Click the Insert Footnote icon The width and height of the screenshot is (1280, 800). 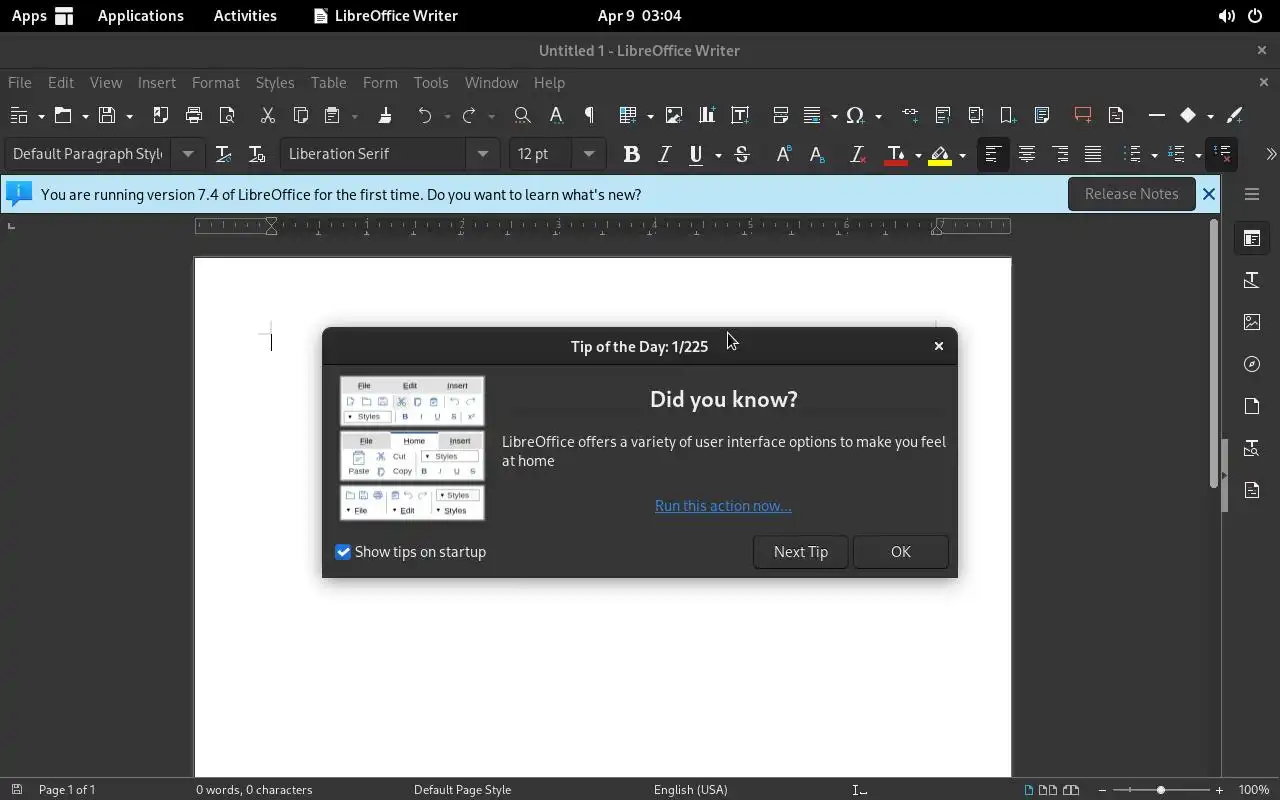point(943,116)
